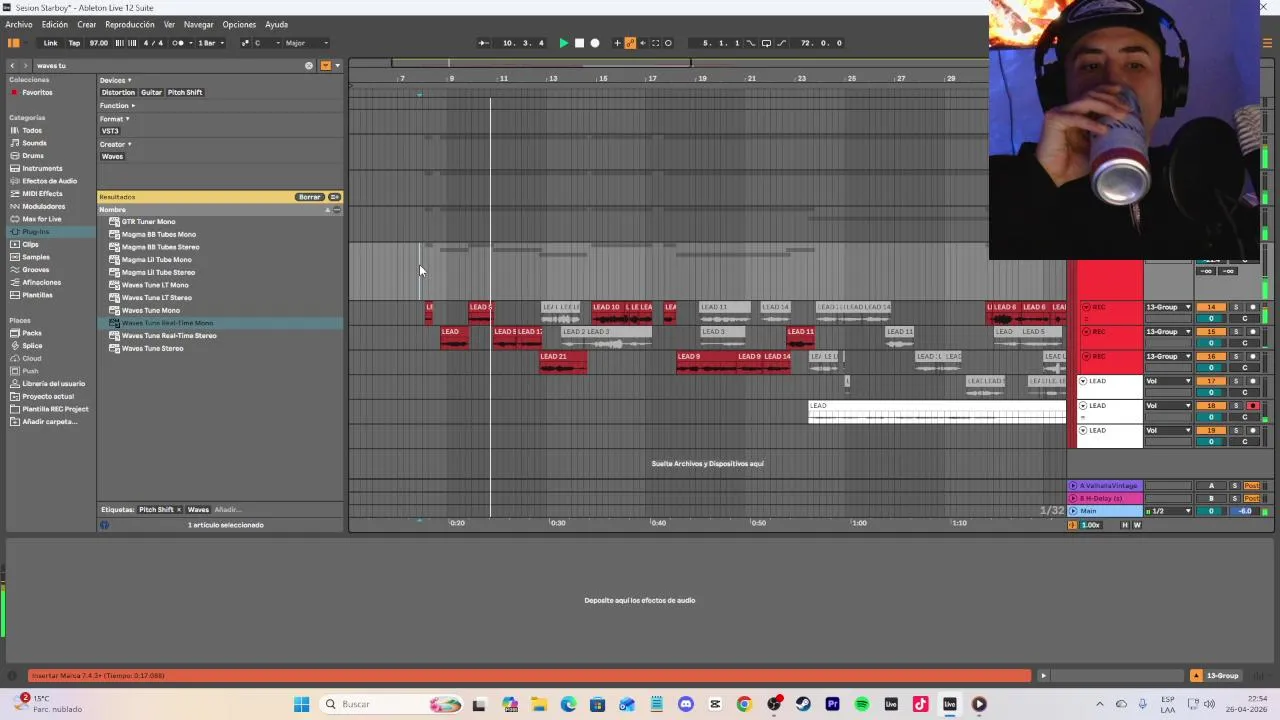This screenshot has height=720, width=1280.
Task: Open the Opciones menu
Action: tap(239, 24)
